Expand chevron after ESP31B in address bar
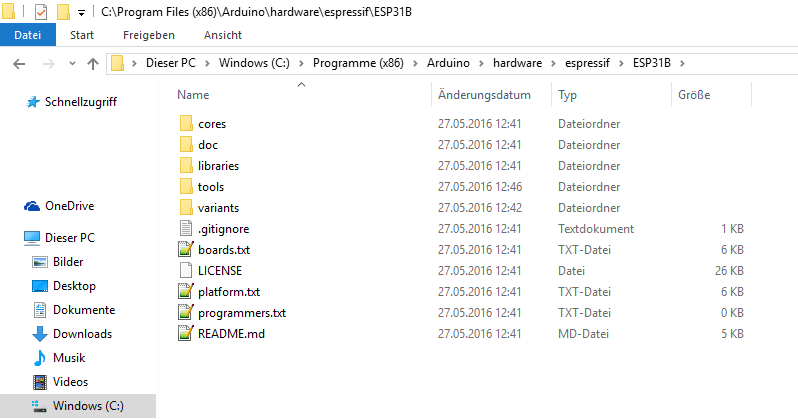This screenshot has width=798, height=419. click(x=682, y=63)
